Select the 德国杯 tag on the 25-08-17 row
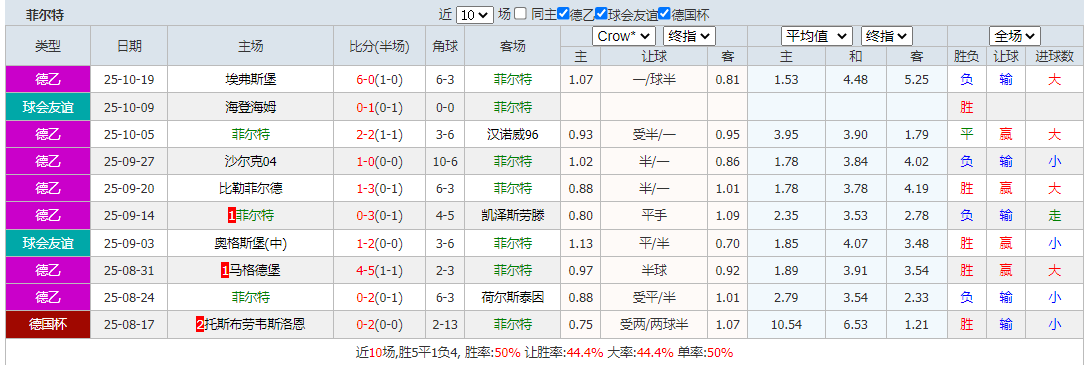Viewport: 1085px width, 365px height. pyautogui.click(x=48, y=323)
